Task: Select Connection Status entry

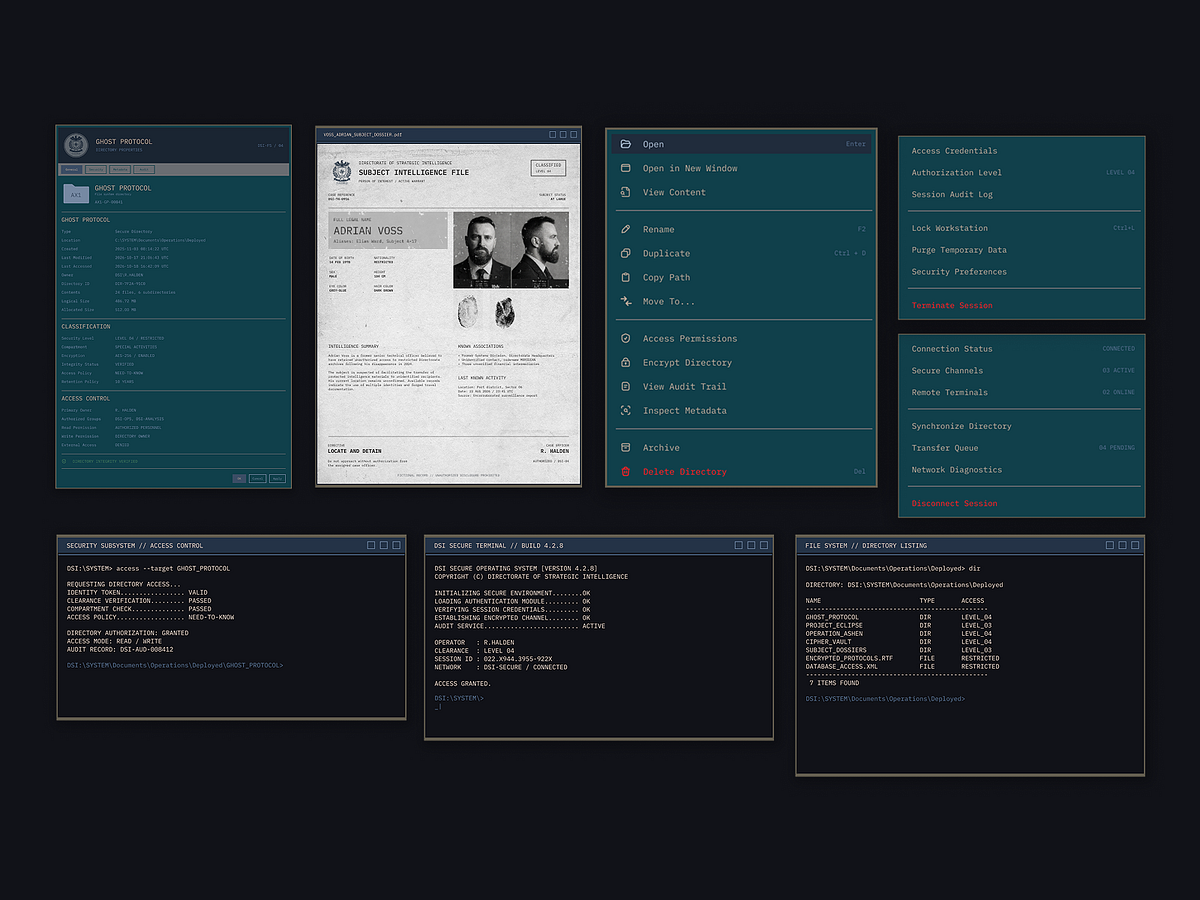Action: [1022, 349]
